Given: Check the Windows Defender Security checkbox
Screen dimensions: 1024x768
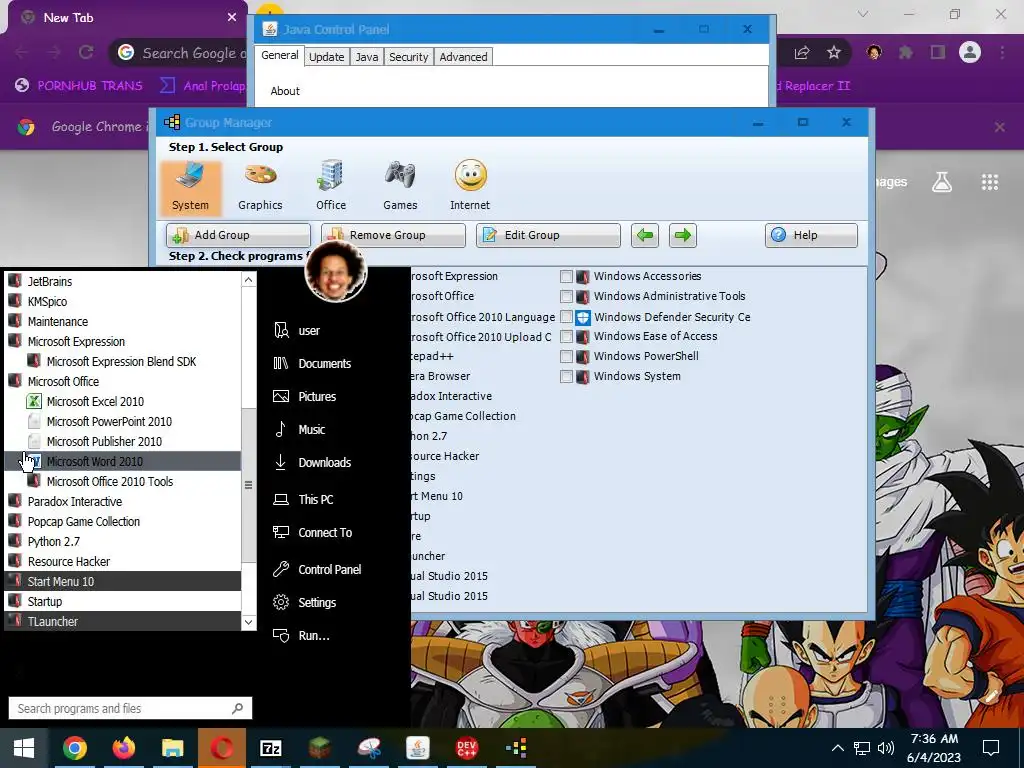Looking at the screenshot, I should (566, 317).
